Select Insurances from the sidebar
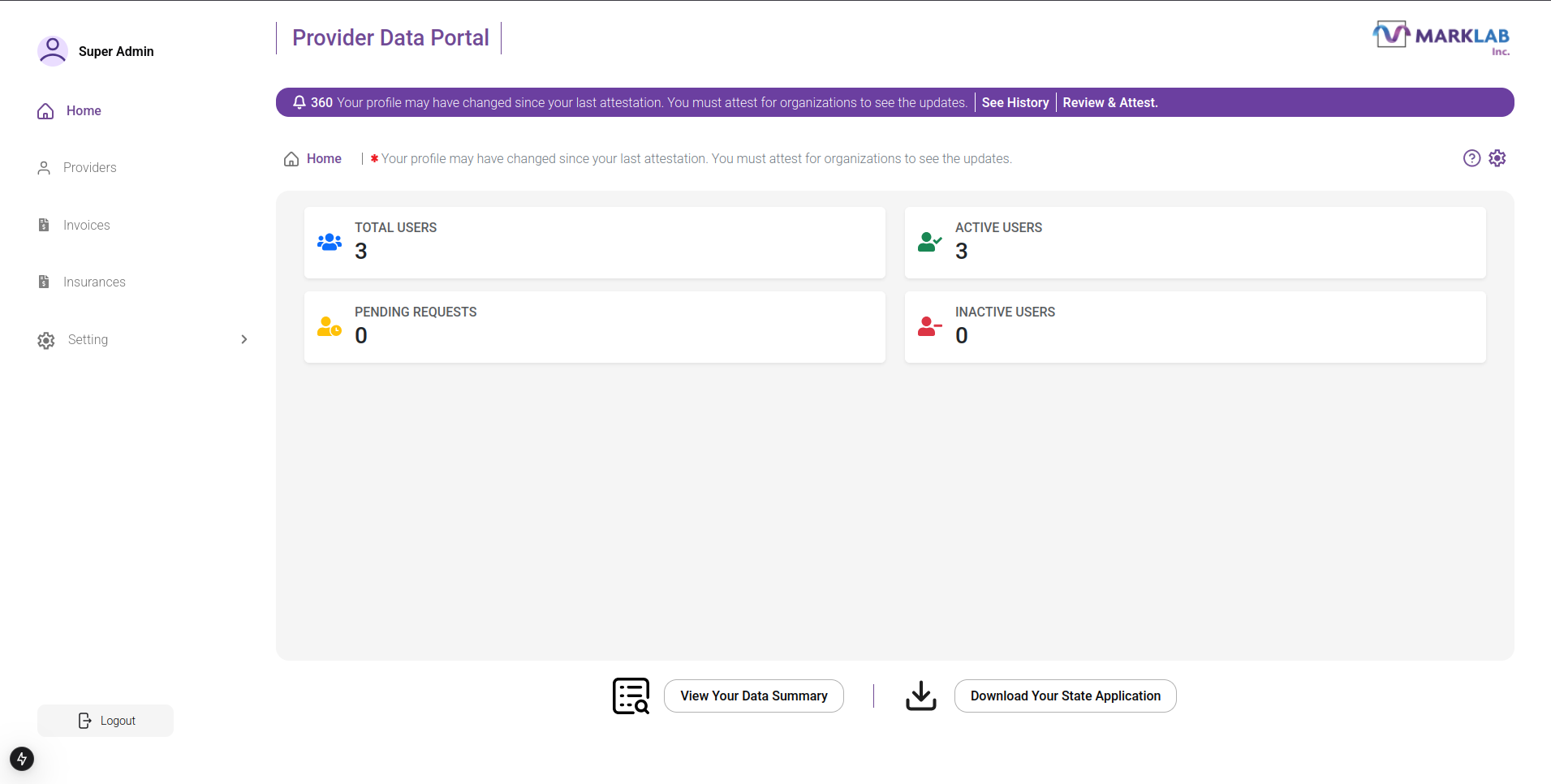The image size is (1551, 784). (x=94, y=282)
